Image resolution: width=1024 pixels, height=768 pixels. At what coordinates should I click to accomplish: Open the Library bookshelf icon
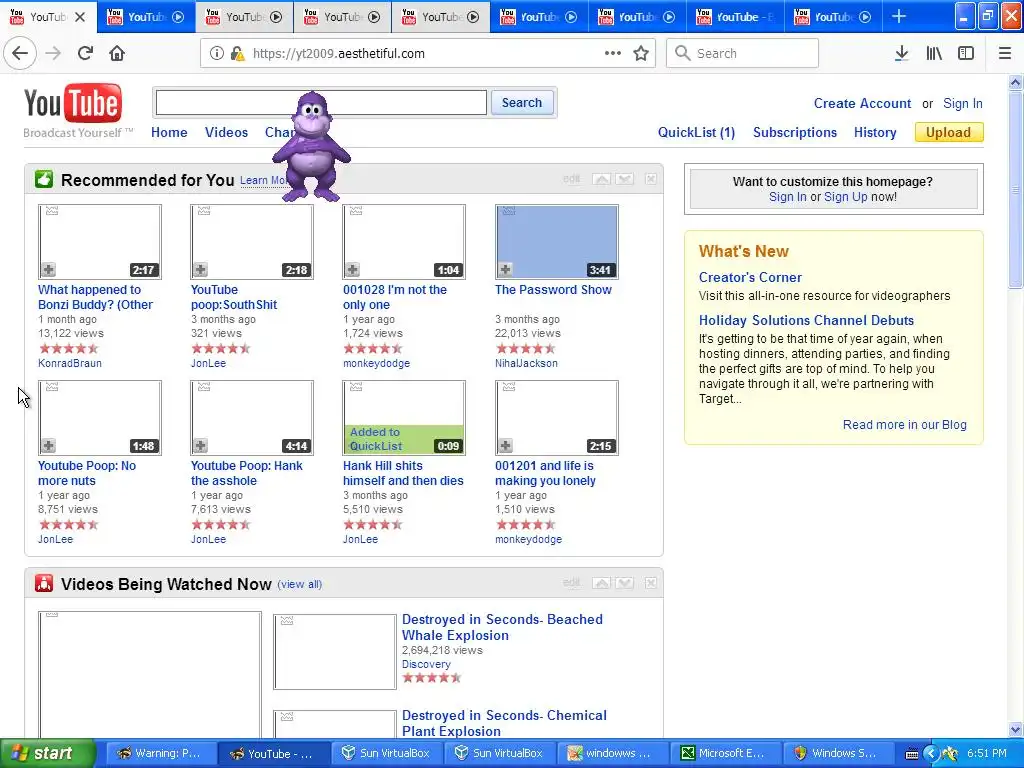(934, 54)
